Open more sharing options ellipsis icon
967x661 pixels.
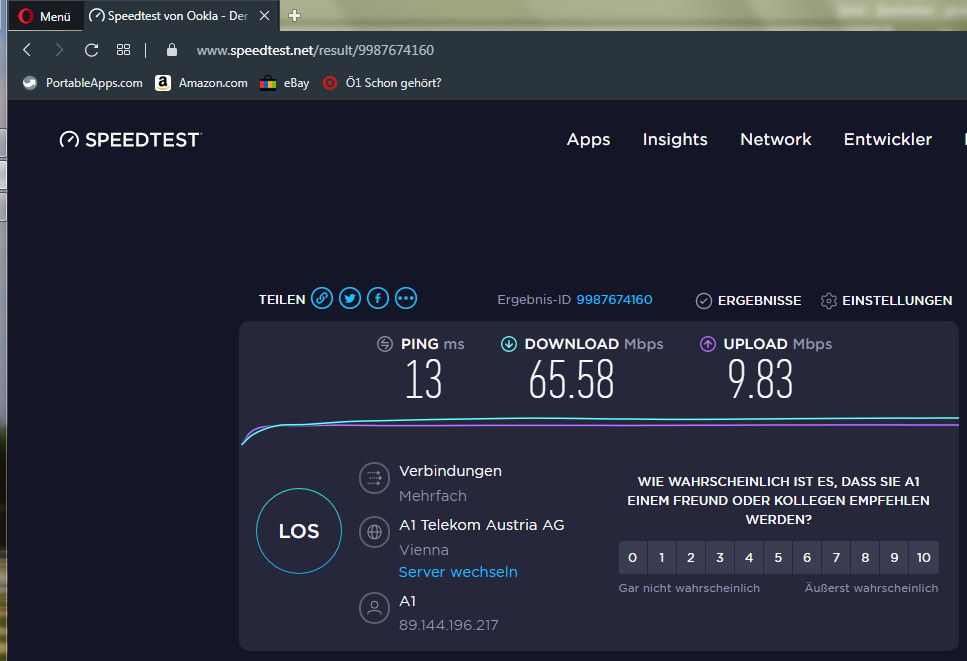[406, 298]
